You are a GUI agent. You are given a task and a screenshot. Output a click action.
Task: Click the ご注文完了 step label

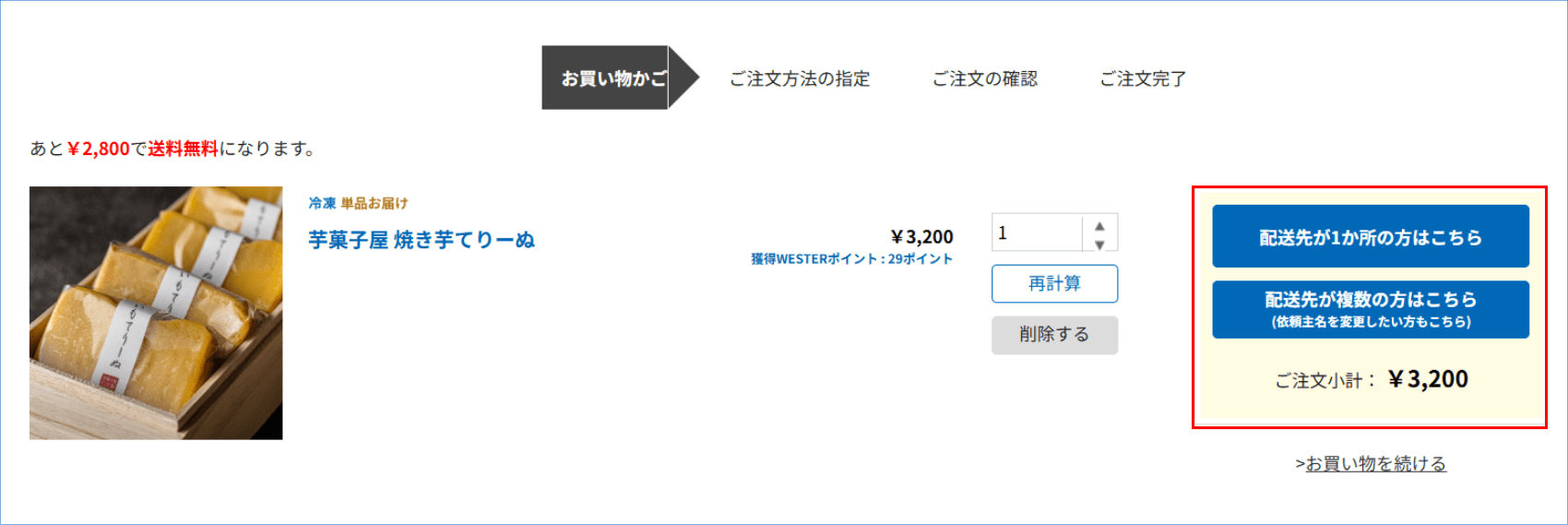tap(1142, 78)
